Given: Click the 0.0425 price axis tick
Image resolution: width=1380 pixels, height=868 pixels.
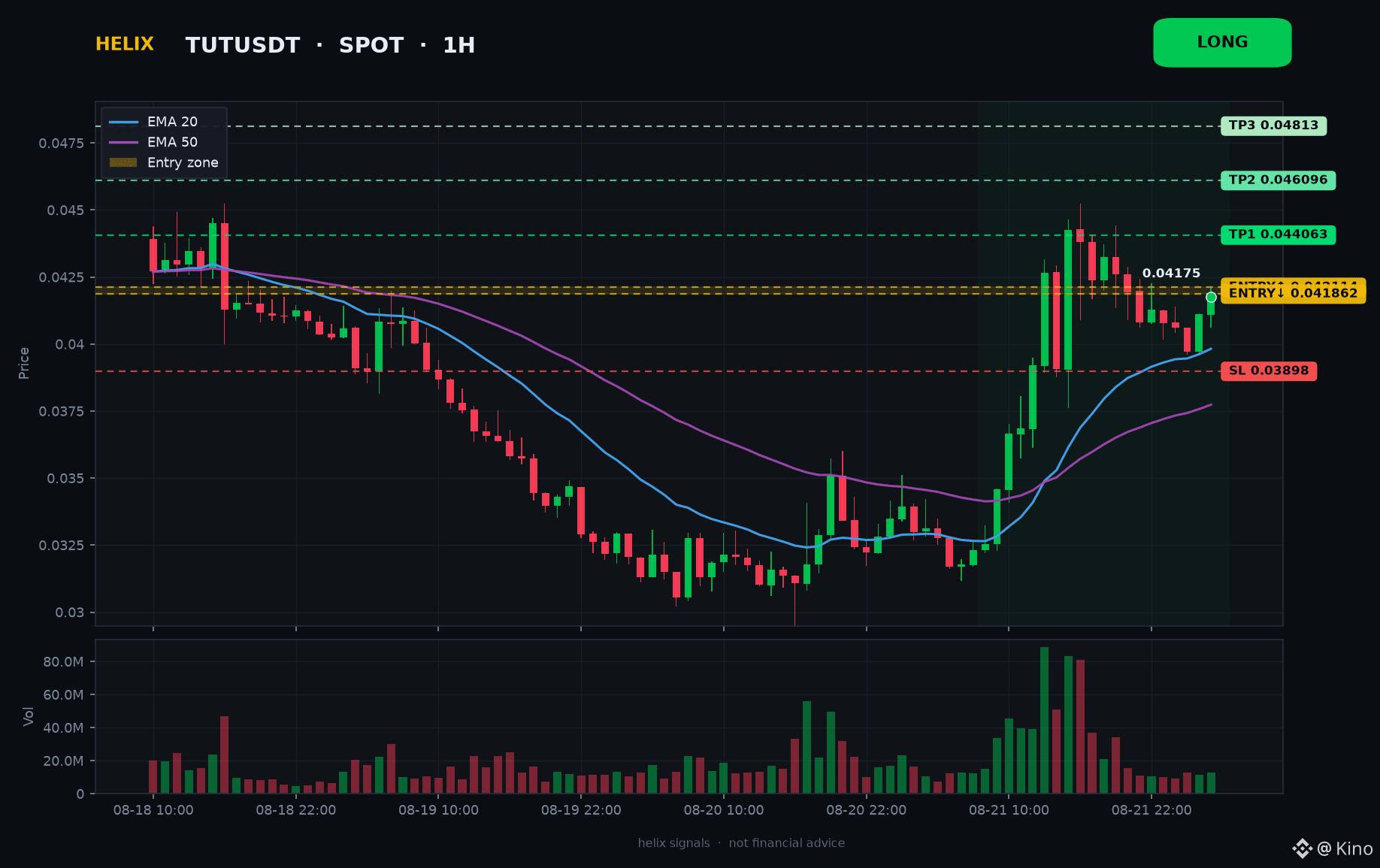Looking at the screenshot, I should (x=62, y=277).
